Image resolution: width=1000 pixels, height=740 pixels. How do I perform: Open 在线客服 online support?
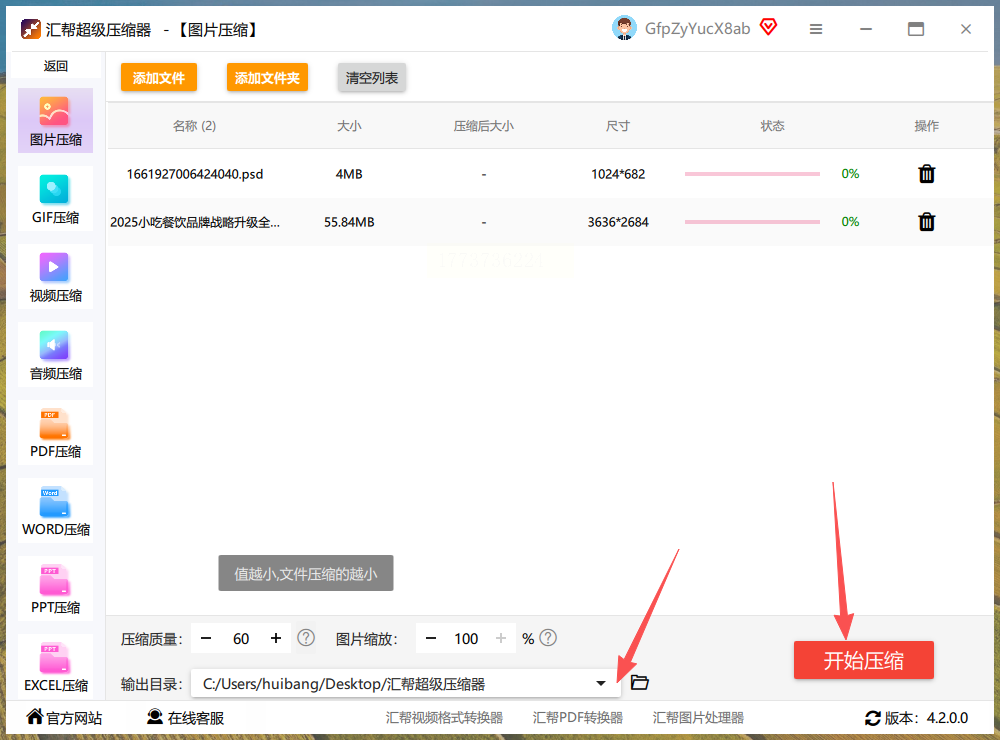coord(186,718)
